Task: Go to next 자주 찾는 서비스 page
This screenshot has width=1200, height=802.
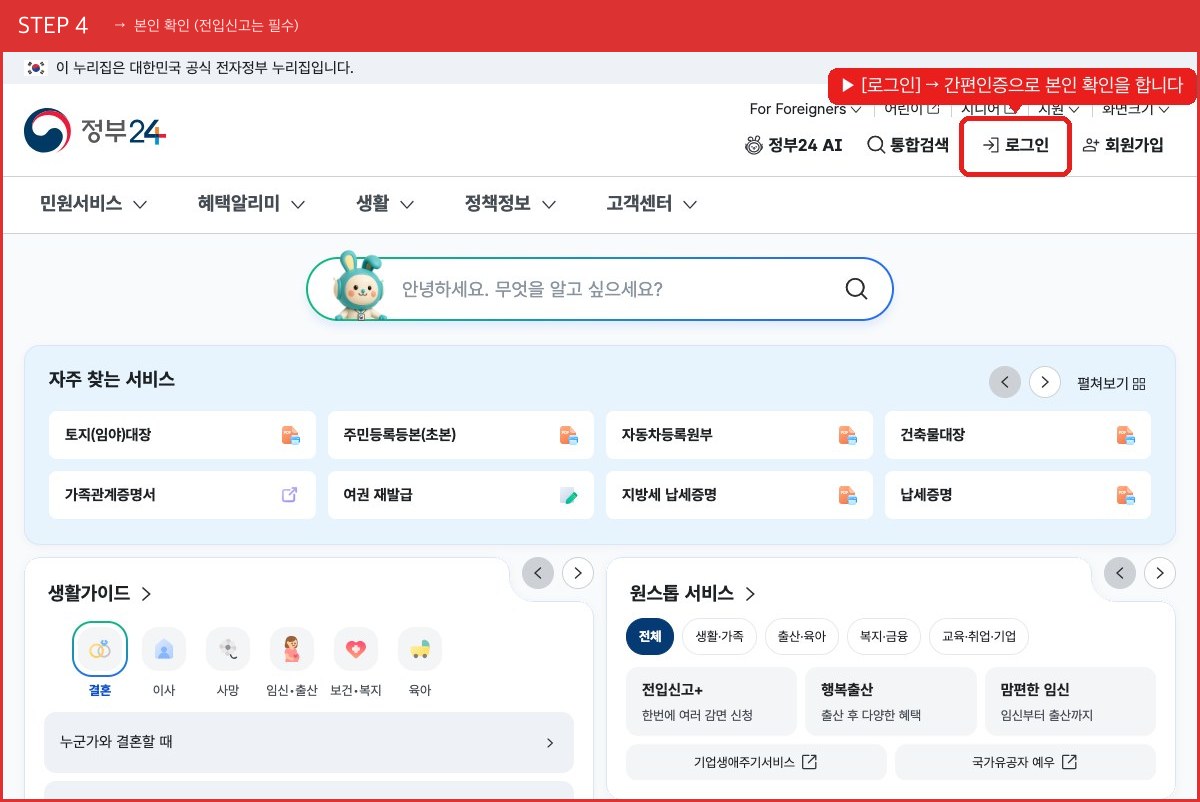Action: click(x=1045, y=382)
